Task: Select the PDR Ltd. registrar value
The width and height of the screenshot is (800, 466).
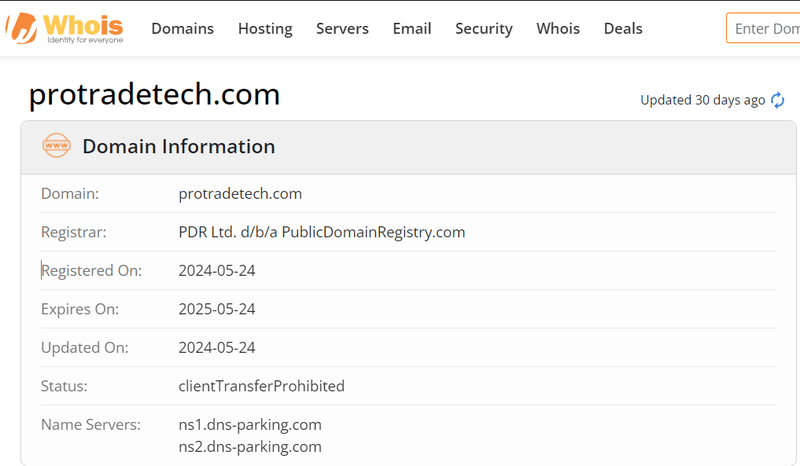Action: 322,232
